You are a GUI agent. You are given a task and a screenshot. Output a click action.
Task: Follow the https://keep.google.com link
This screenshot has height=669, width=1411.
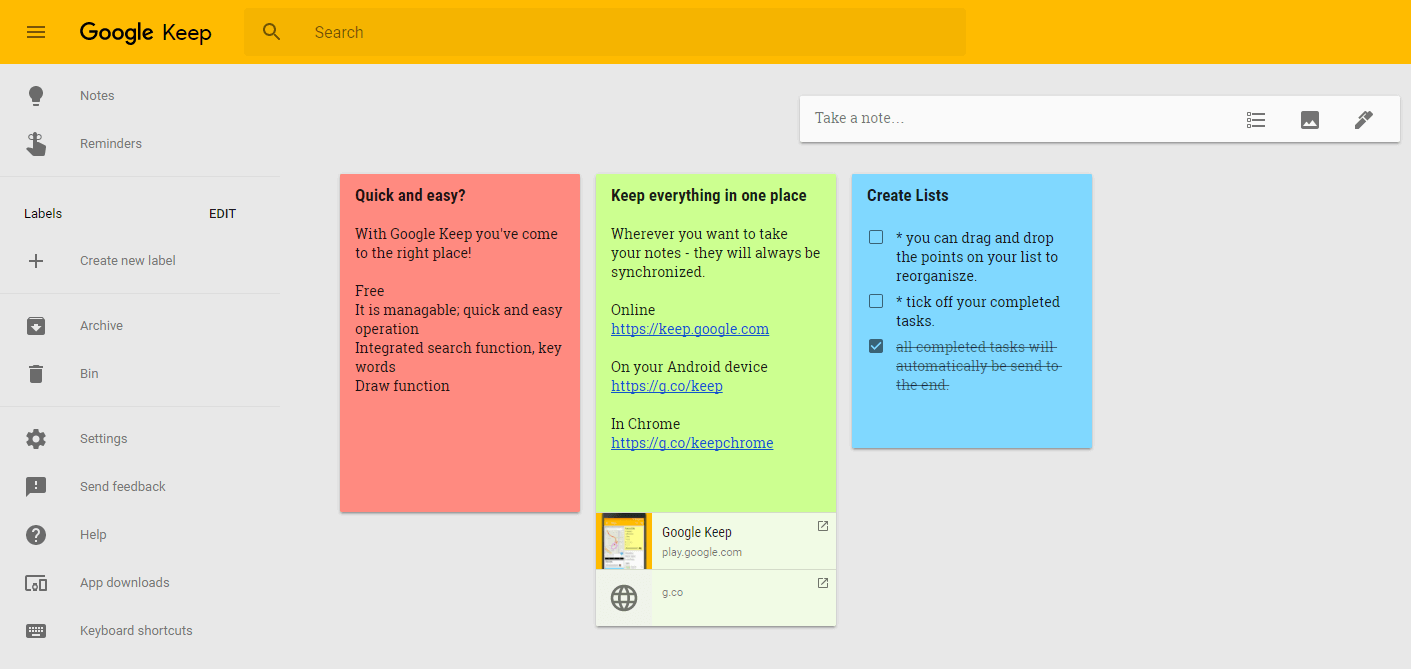coord(690,329)
